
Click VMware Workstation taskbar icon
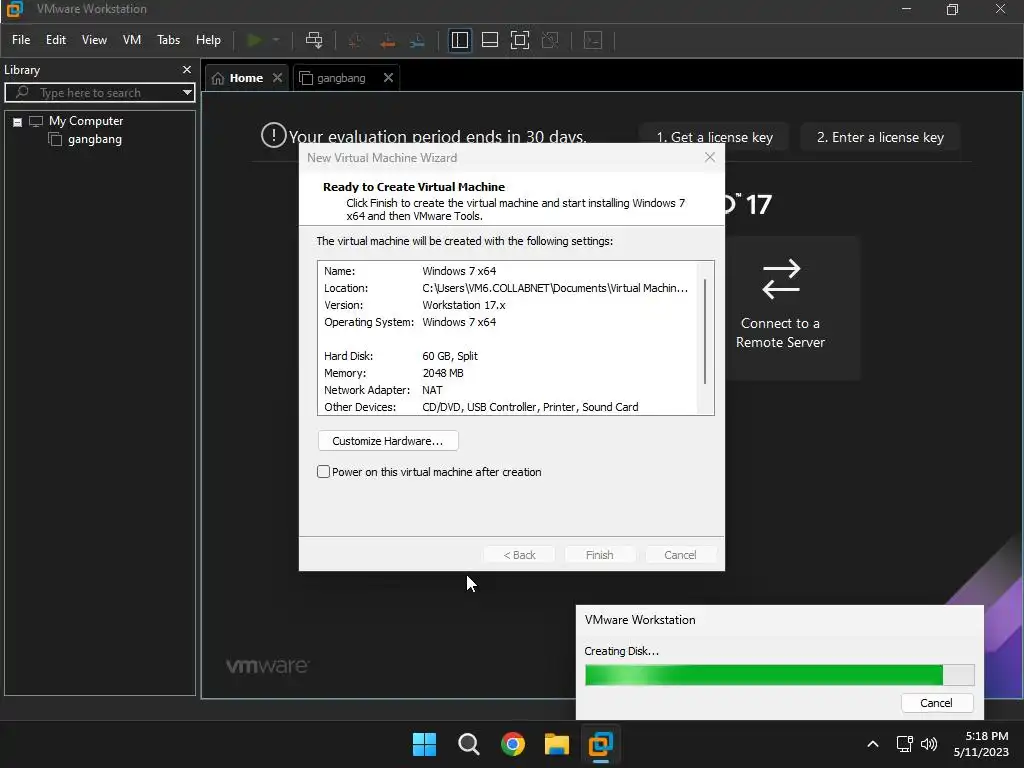pos(601,744)
